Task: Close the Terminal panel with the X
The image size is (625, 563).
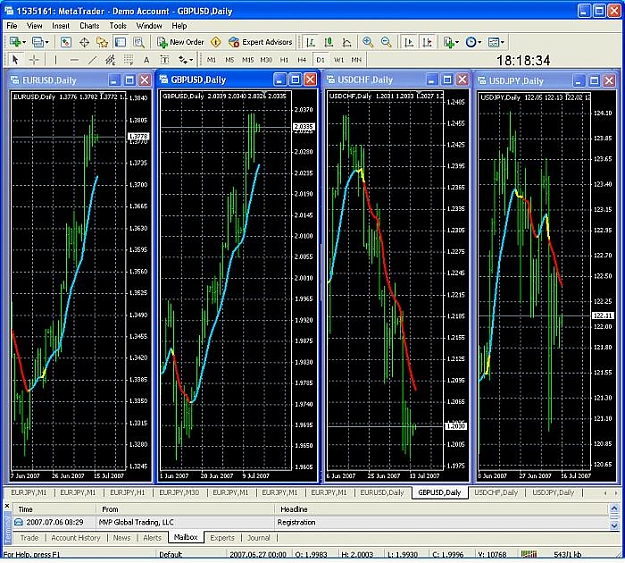Action: coord(7,506)
